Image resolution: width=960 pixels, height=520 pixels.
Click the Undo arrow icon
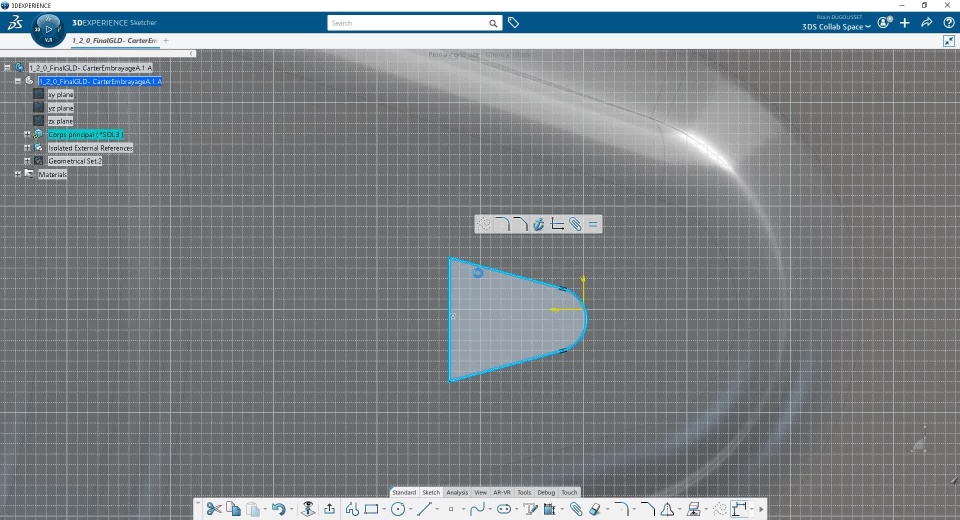tap(279, 509)
